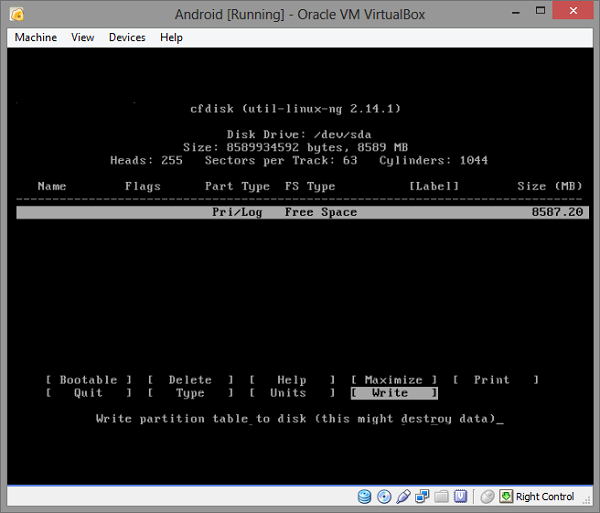This screenshot has width=600, height=513.
Task: Click the window resize grip in status bar
Action: tap(586, 500)
